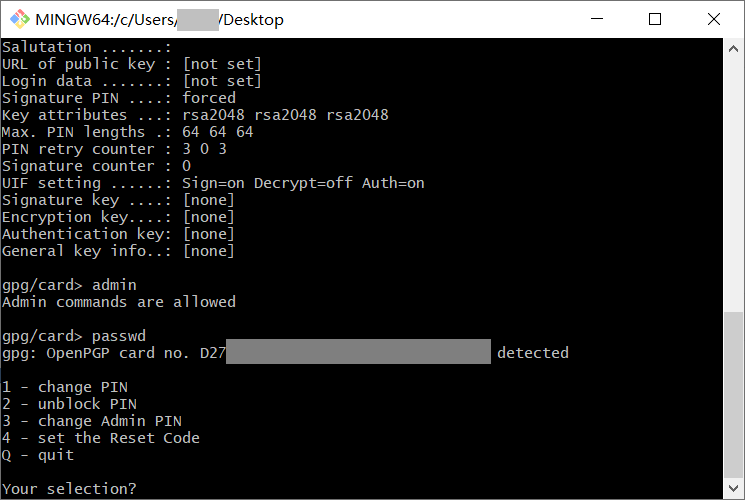Click the Git Bash icon in title bar

pos(20,19)
